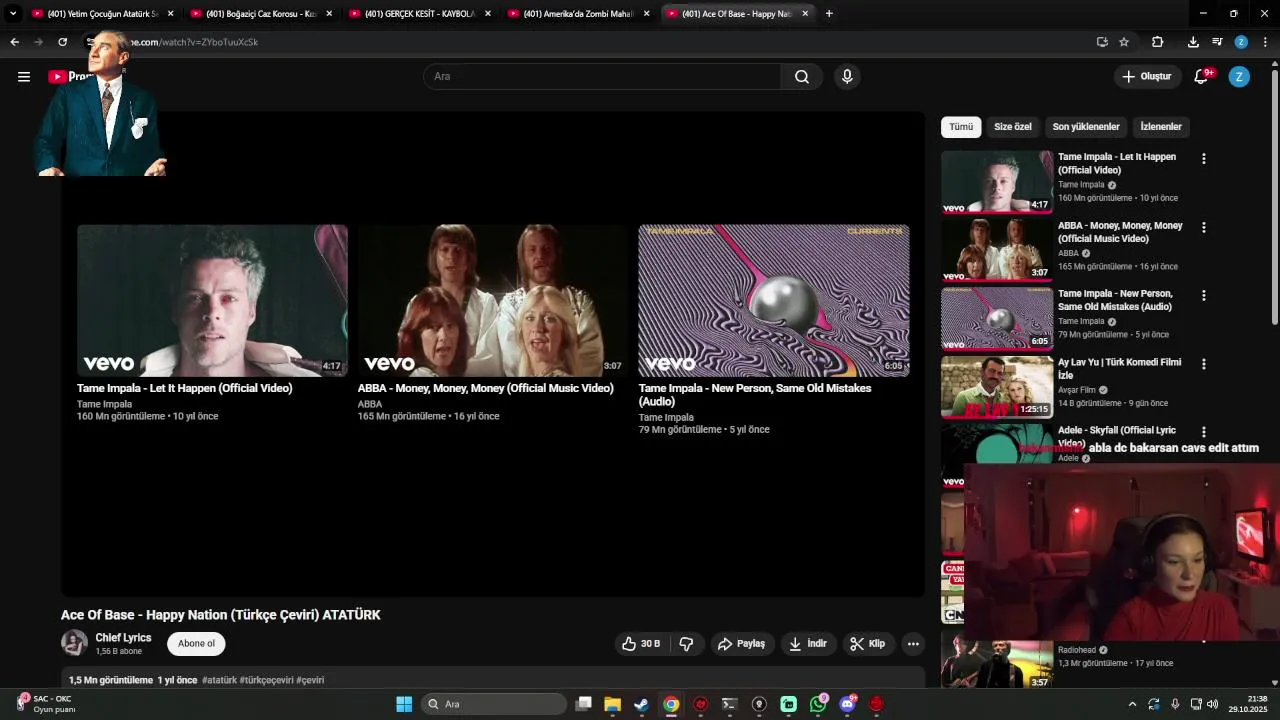Click in the YouTube Ara search field
The width and height of the screenshot is (1280, 720).
click(603, 76)
